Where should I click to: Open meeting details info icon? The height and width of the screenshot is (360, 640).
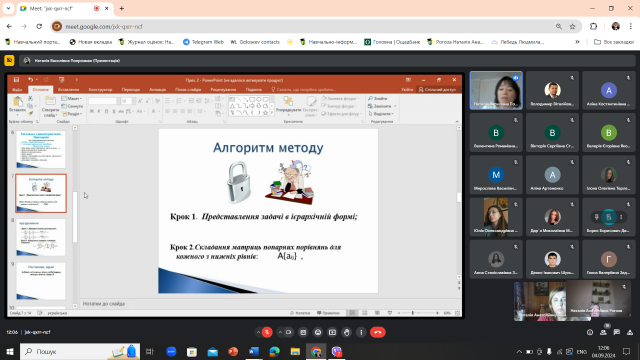pos(590,332)
